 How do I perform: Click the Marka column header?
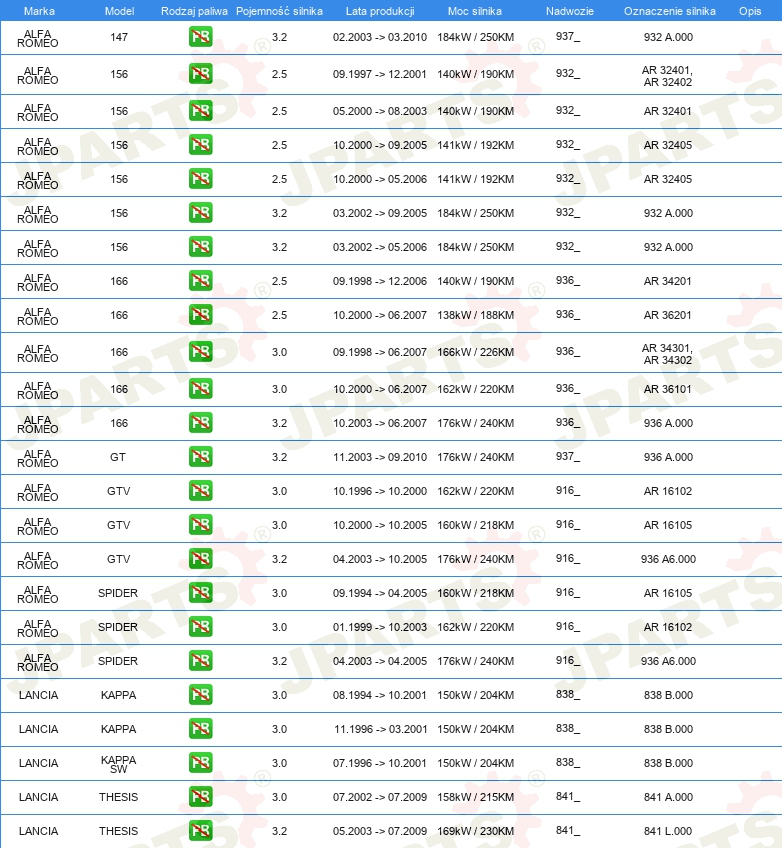click(x=39, y=11)
